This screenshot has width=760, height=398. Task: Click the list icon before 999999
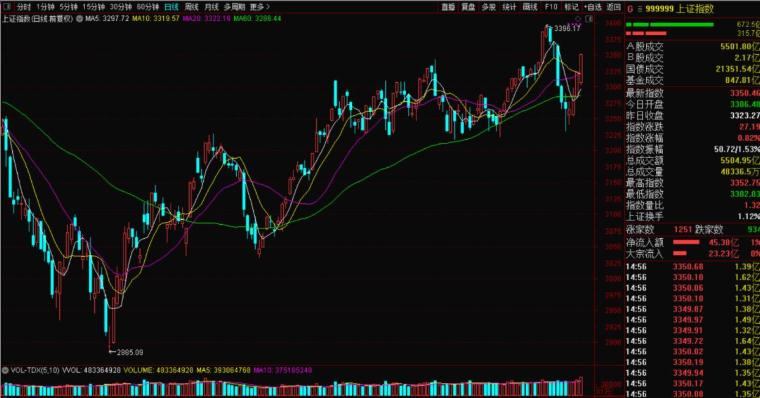pos(640,9)
